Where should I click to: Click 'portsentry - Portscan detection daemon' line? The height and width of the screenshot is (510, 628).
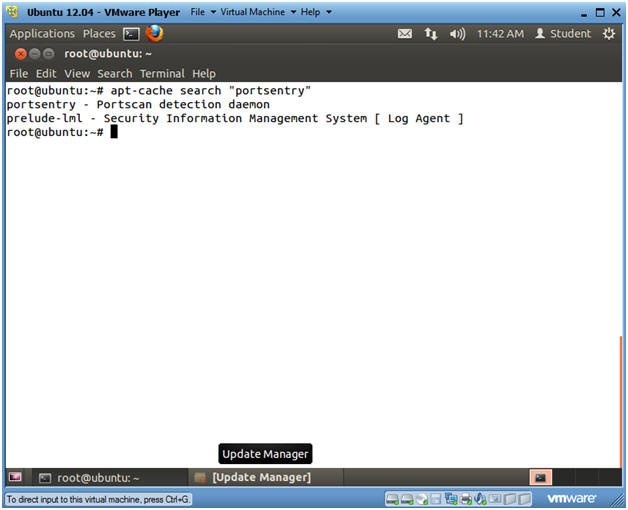tap(138, 105)
